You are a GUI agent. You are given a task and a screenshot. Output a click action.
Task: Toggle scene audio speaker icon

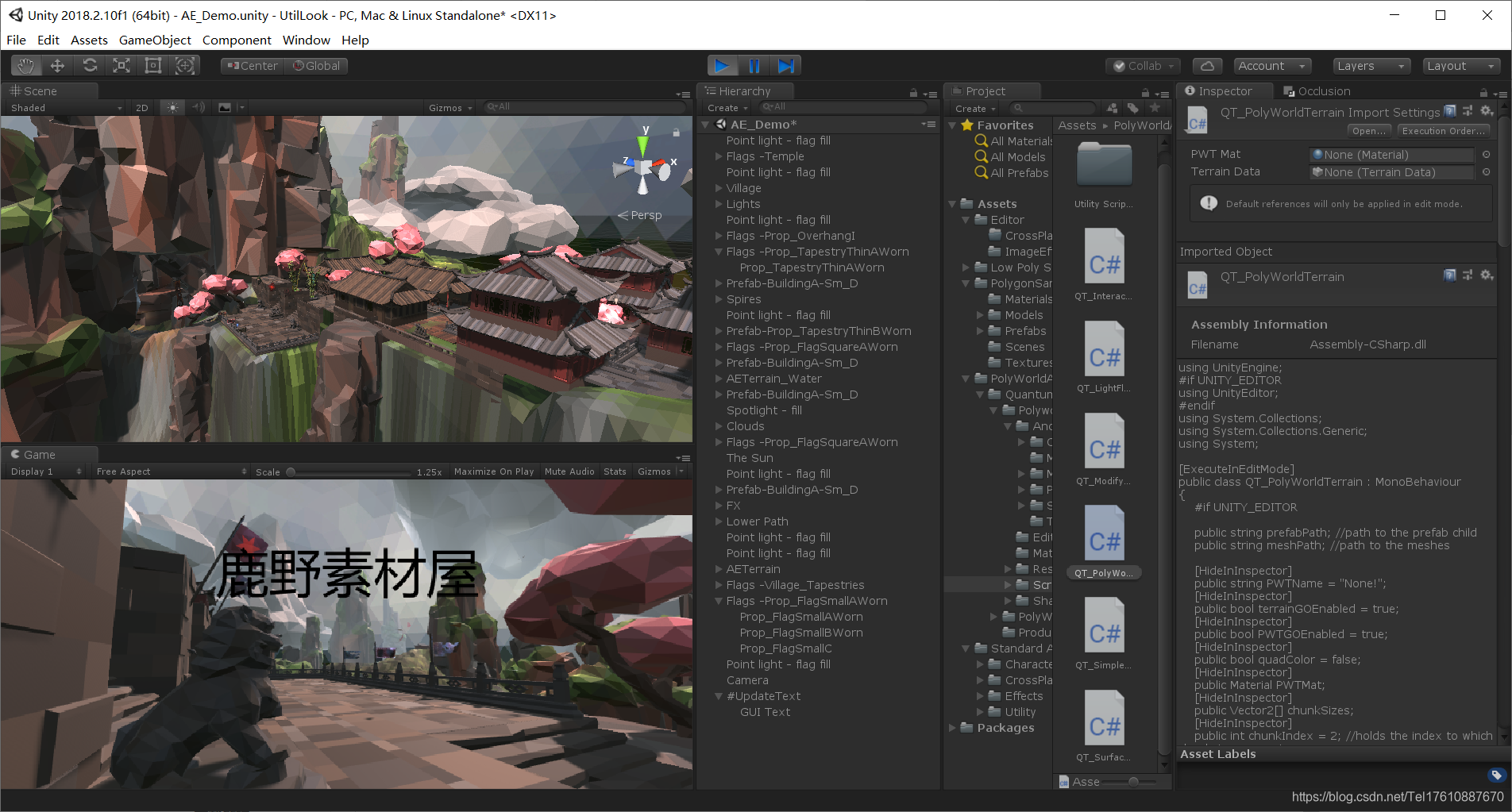(199, 107)
